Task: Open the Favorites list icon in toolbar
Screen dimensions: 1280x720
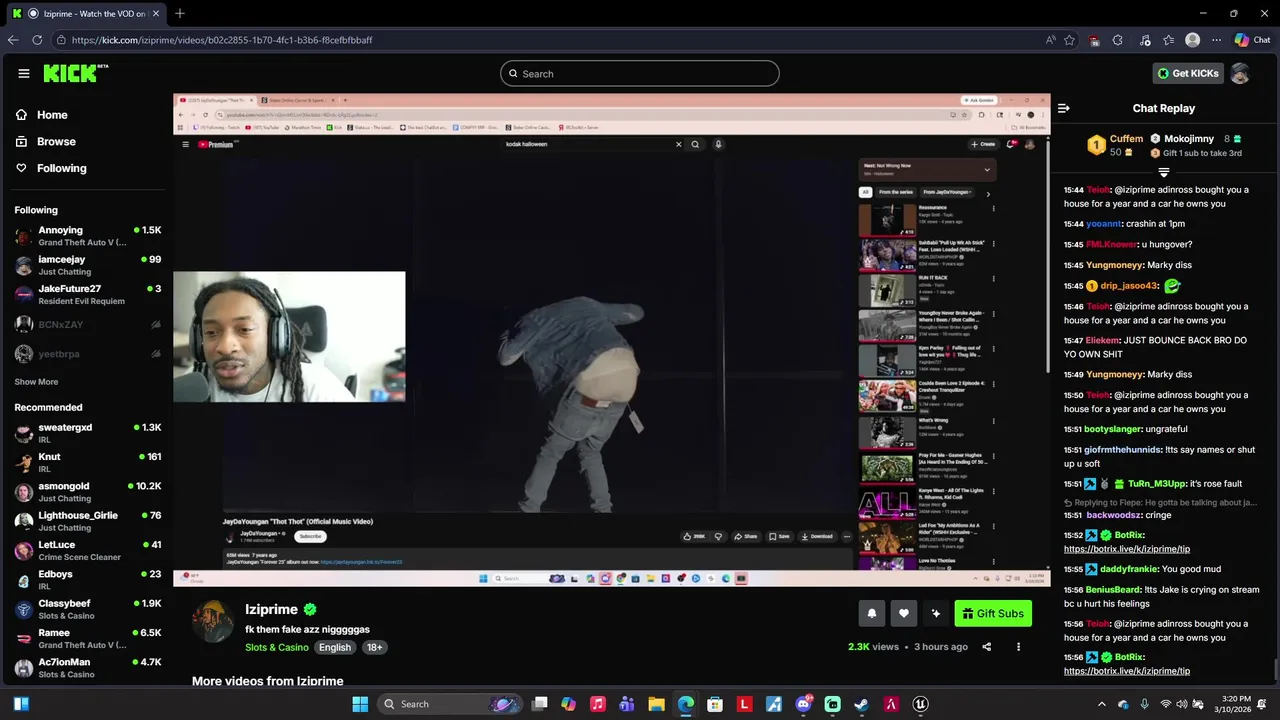Action: click(1169, 40)
